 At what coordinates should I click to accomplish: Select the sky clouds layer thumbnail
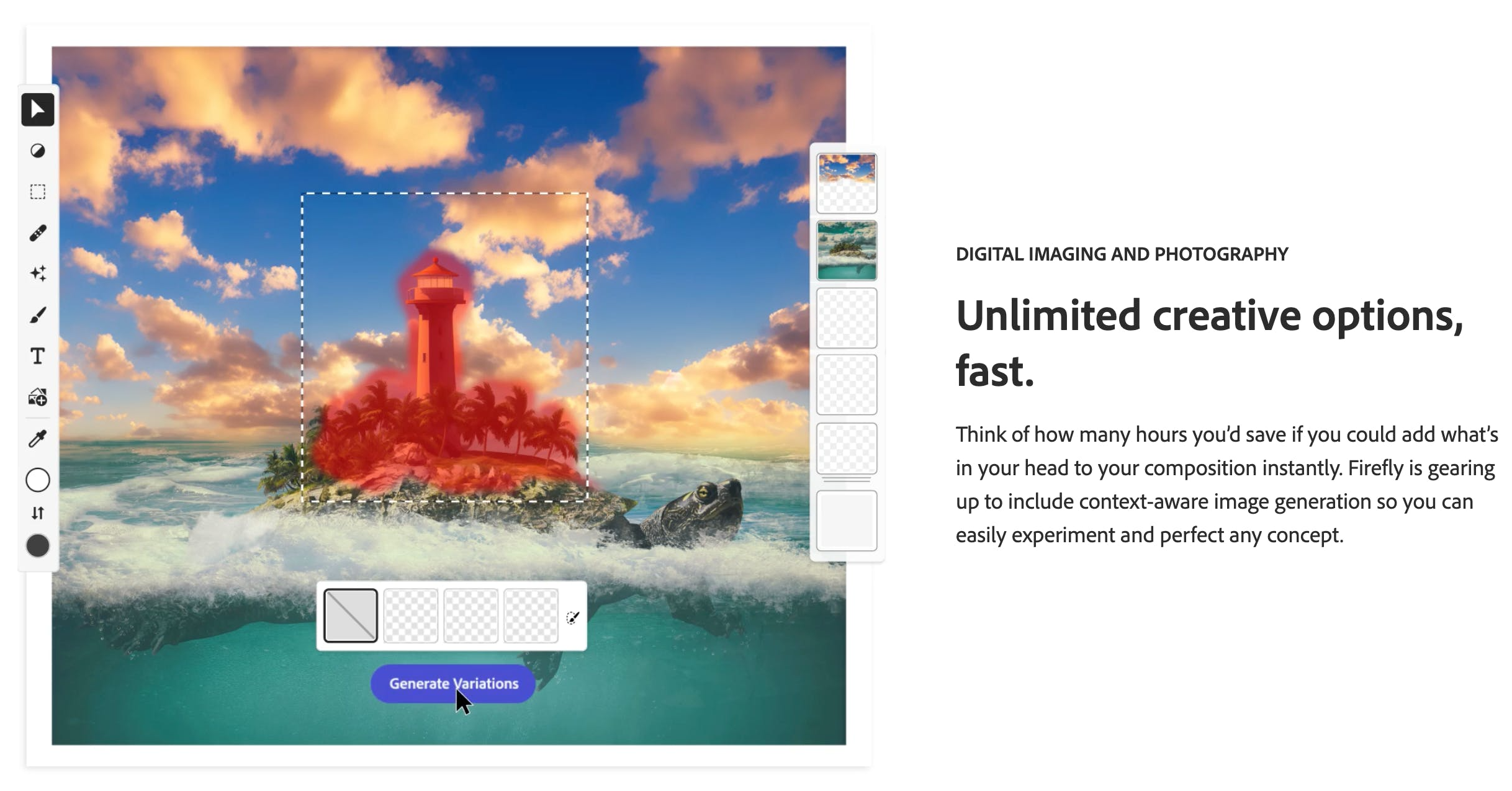pos(847,183)
